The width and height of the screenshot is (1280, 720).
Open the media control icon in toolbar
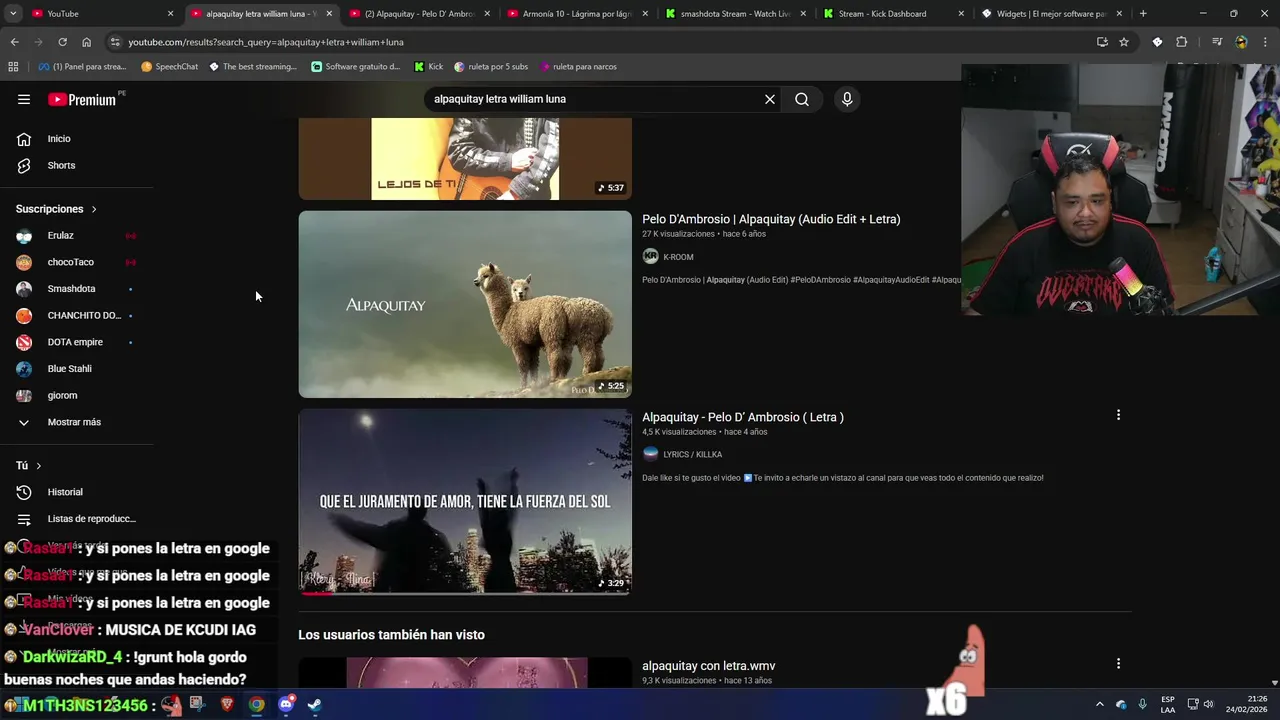point(1217,42)
